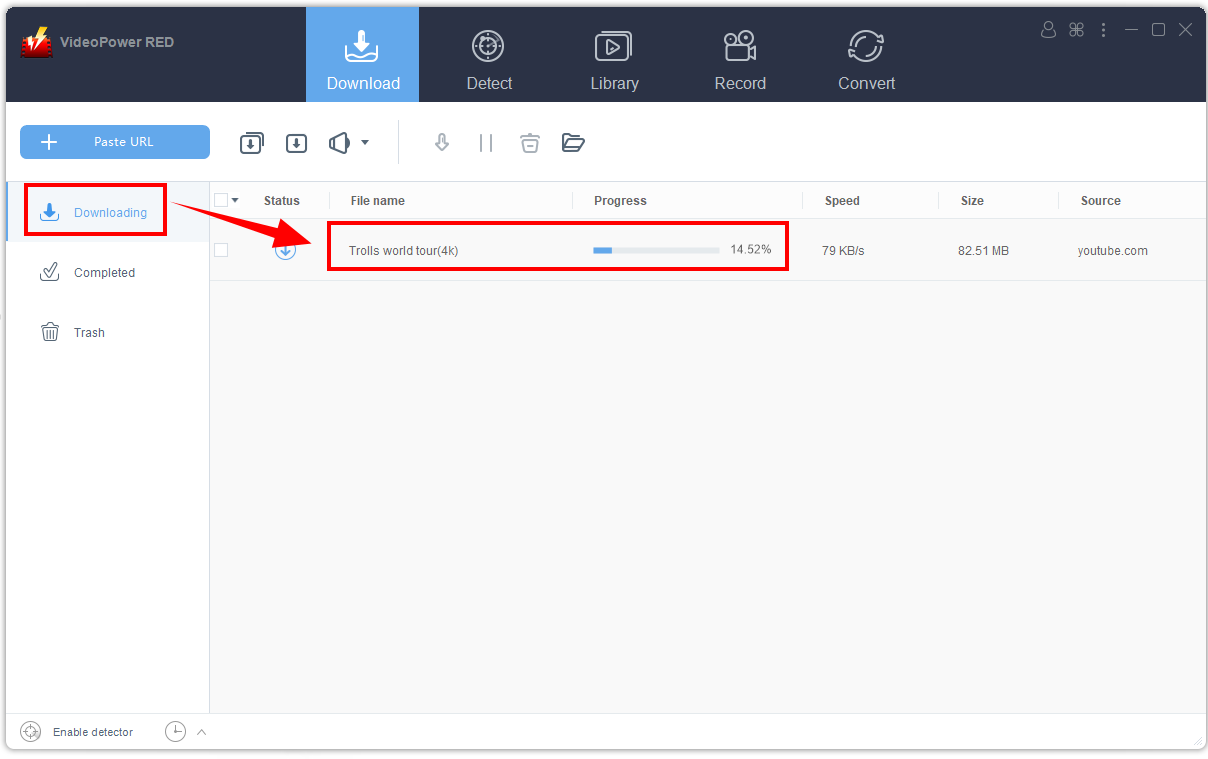
Task: Click the single video download icon
Action: coord(296,143)
